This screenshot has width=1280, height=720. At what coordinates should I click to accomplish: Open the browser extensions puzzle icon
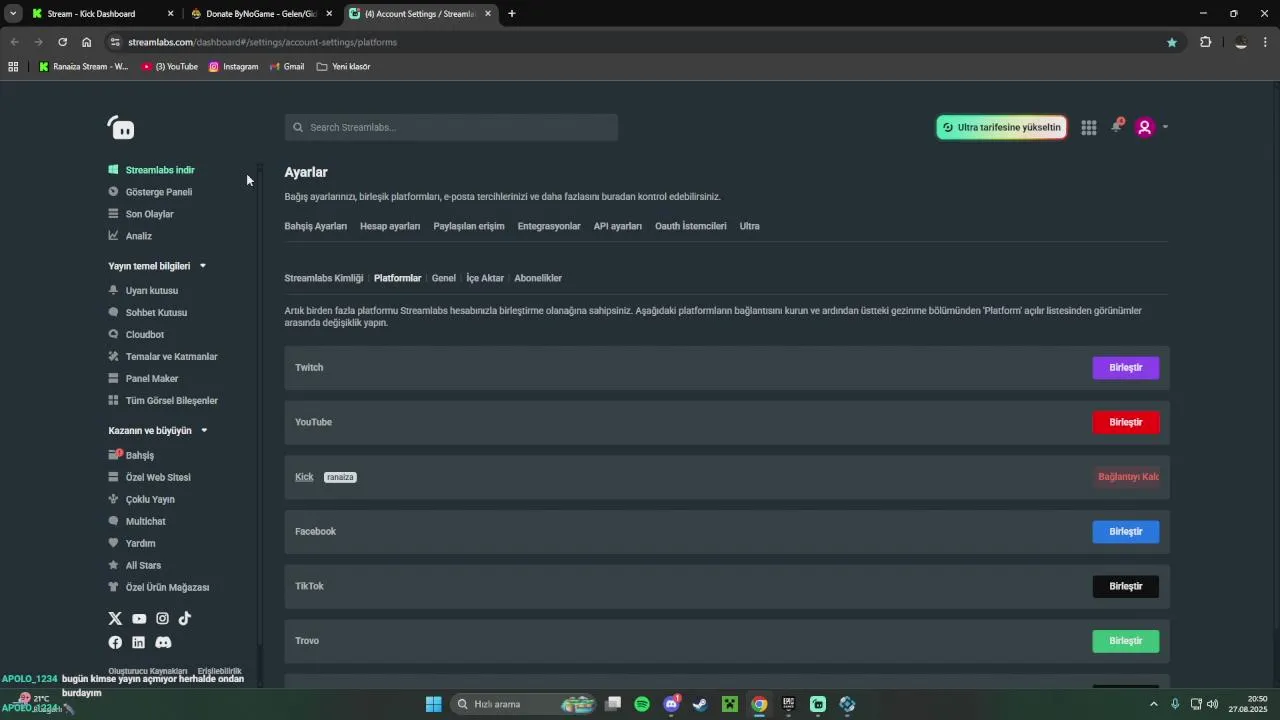[x=1205, y=42]
